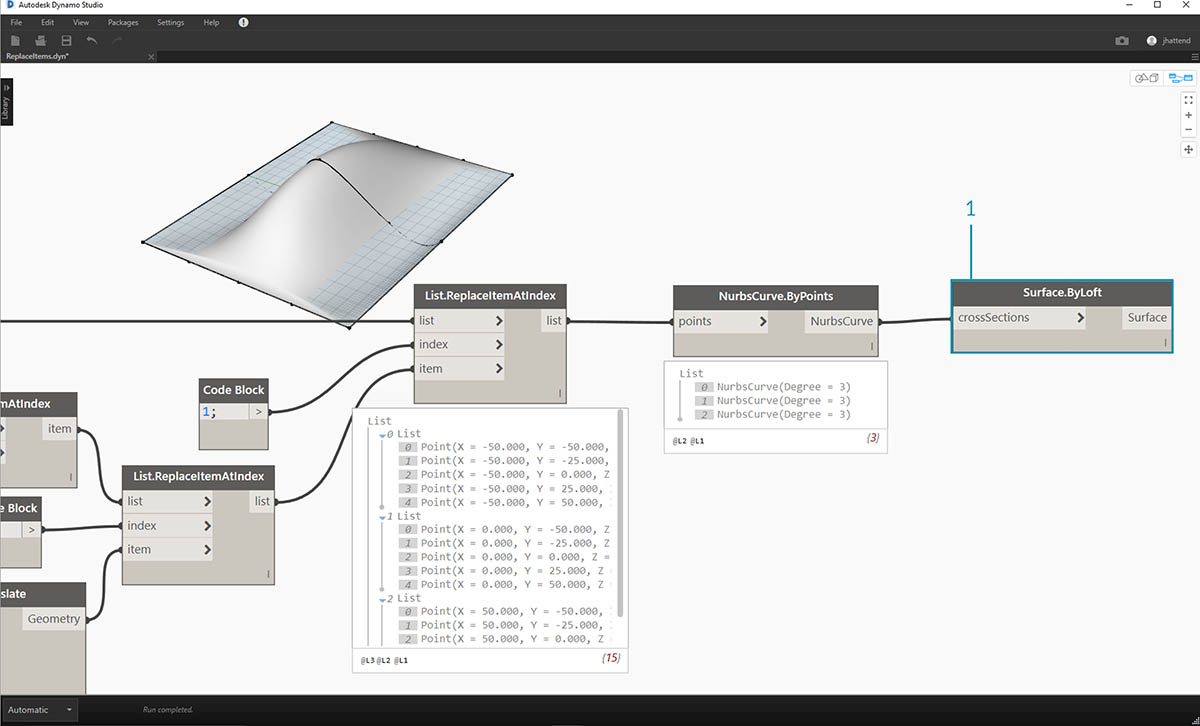The image size is (1200, 726).
Task: Click the minus zoom out icon
Action: click(x=1189, y=129)
